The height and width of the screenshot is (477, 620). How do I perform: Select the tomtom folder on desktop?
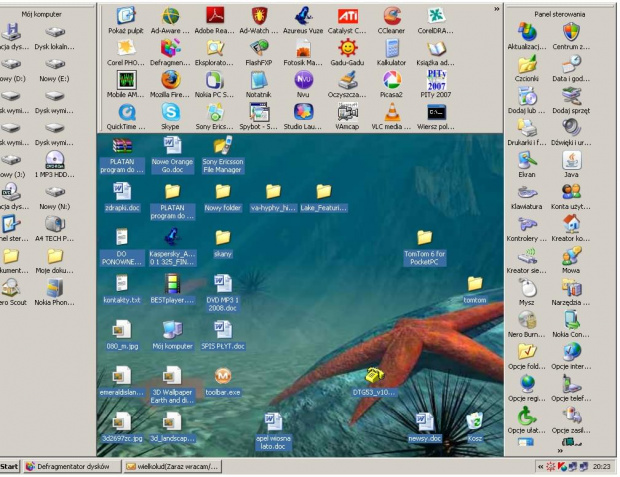(475, 290)
